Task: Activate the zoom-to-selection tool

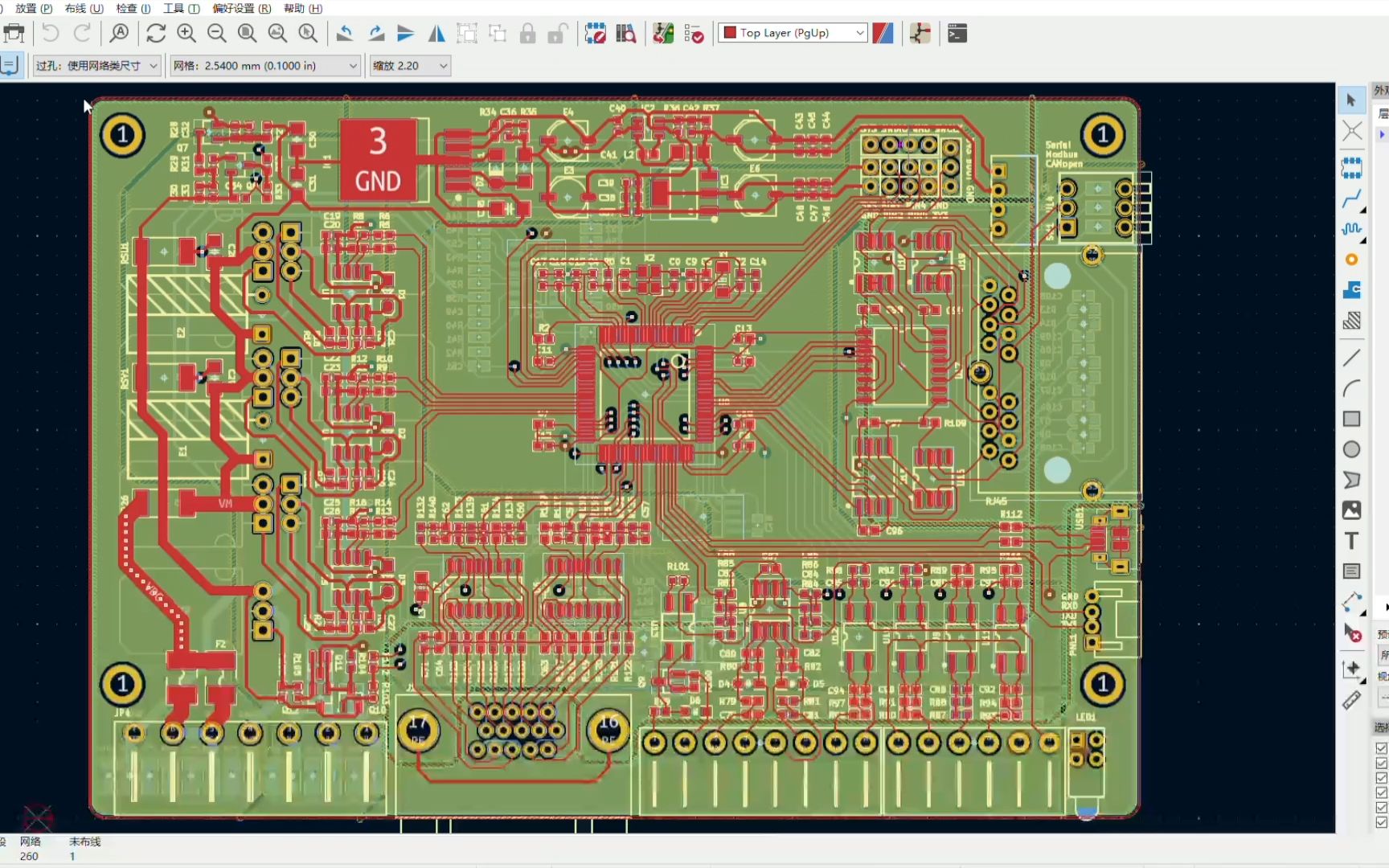Action: 308,33
